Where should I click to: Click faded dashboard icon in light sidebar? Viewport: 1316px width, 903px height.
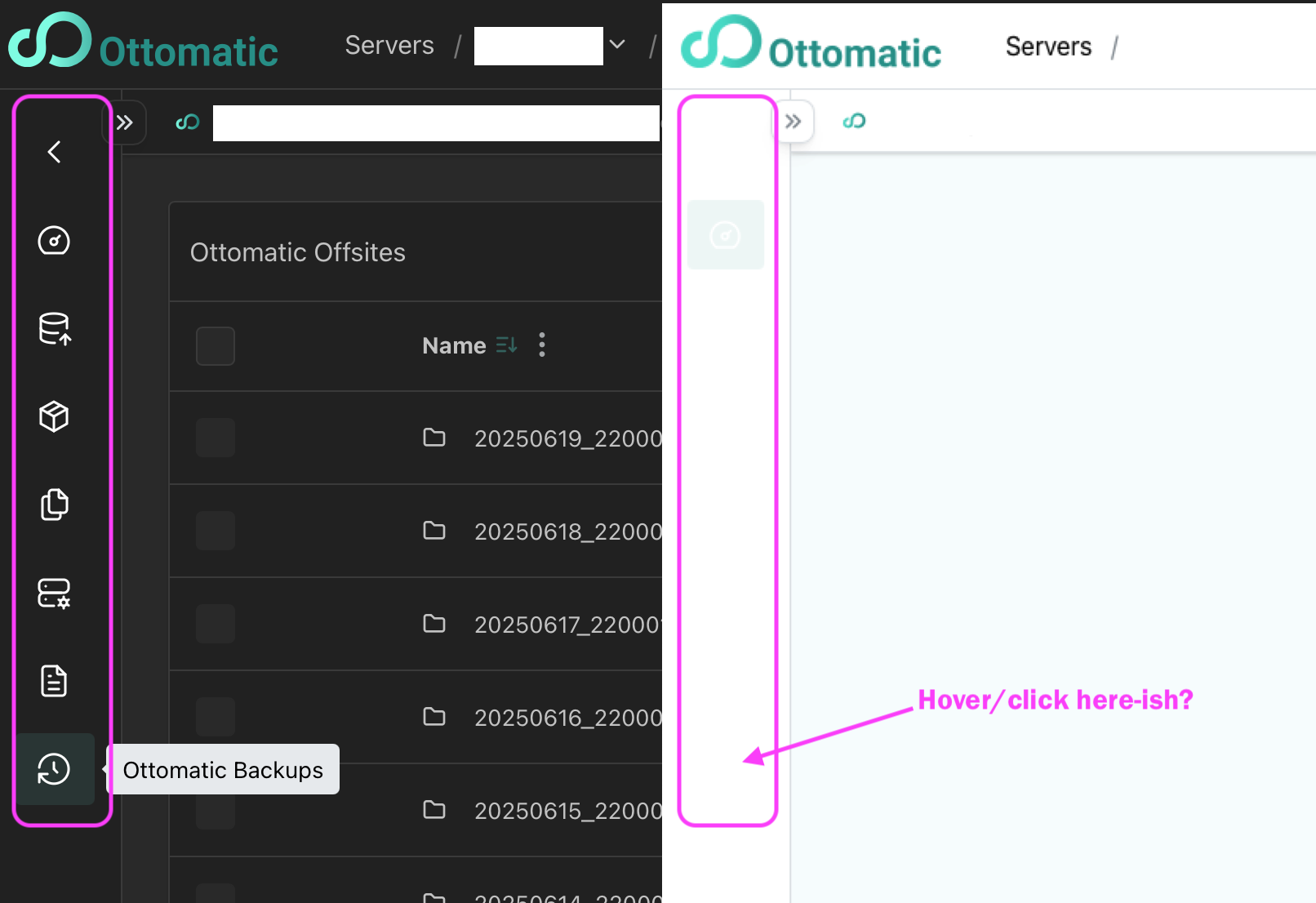coord(725,235)
